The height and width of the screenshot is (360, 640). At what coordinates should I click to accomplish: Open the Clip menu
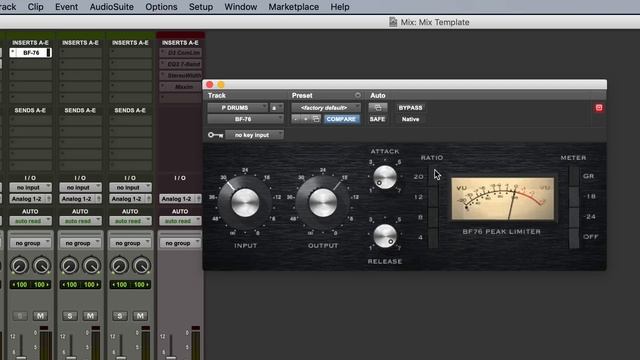click(x=36, y=7)
